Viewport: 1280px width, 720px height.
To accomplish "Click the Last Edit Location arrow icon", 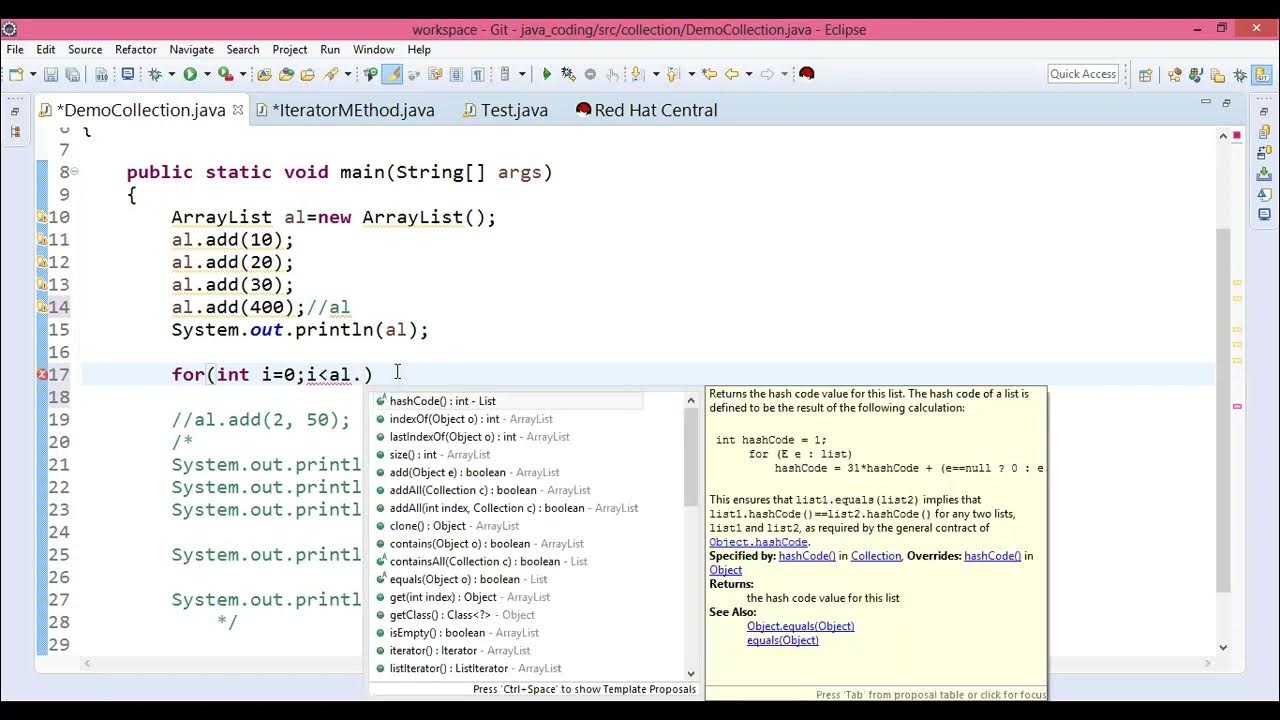I will (x=710, y=74).
